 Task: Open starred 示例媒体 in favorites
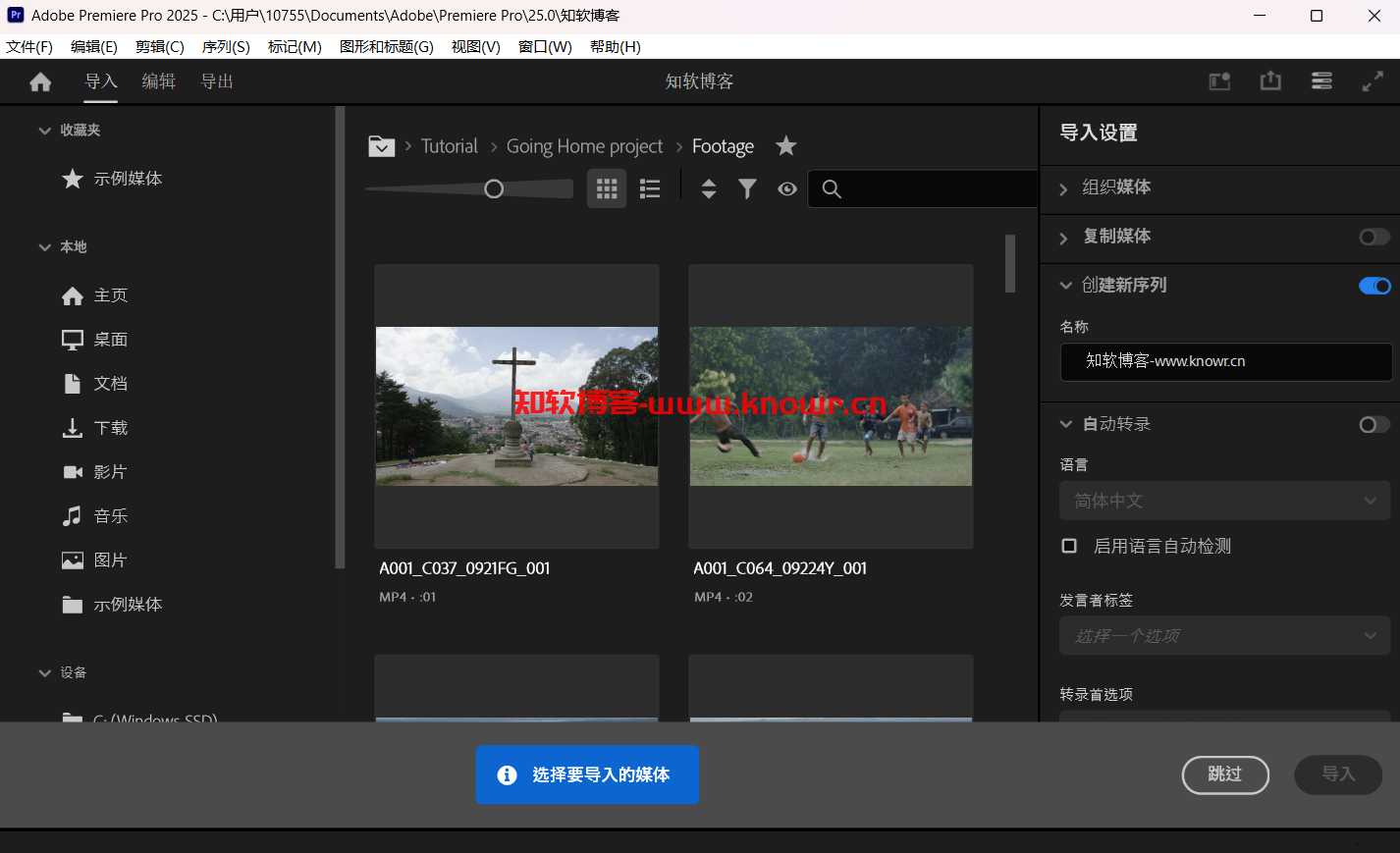(112, 179)
